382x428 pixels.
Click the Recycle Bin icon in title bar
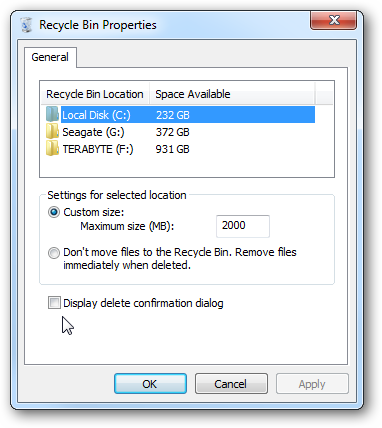(x=26, y=25)
